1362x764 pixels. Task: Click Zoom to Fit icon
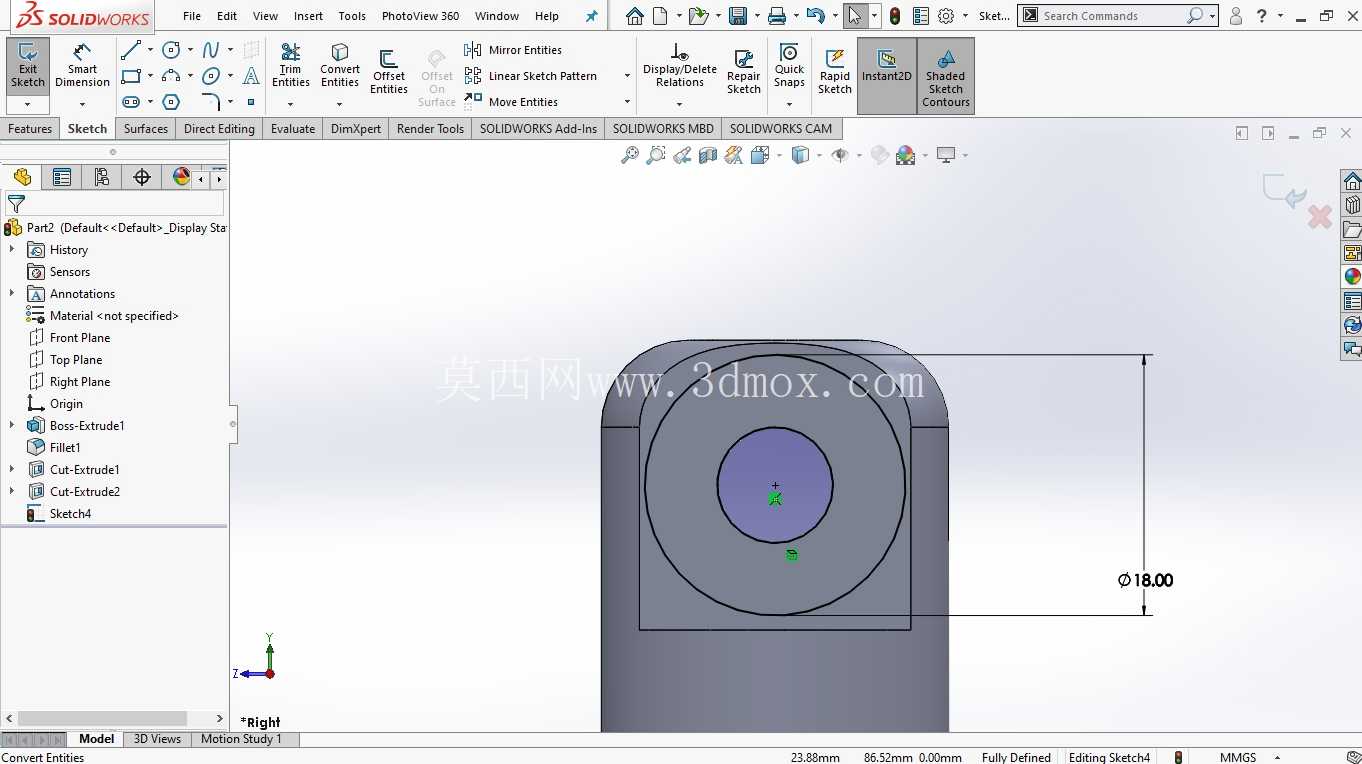[x=630, y=155]
